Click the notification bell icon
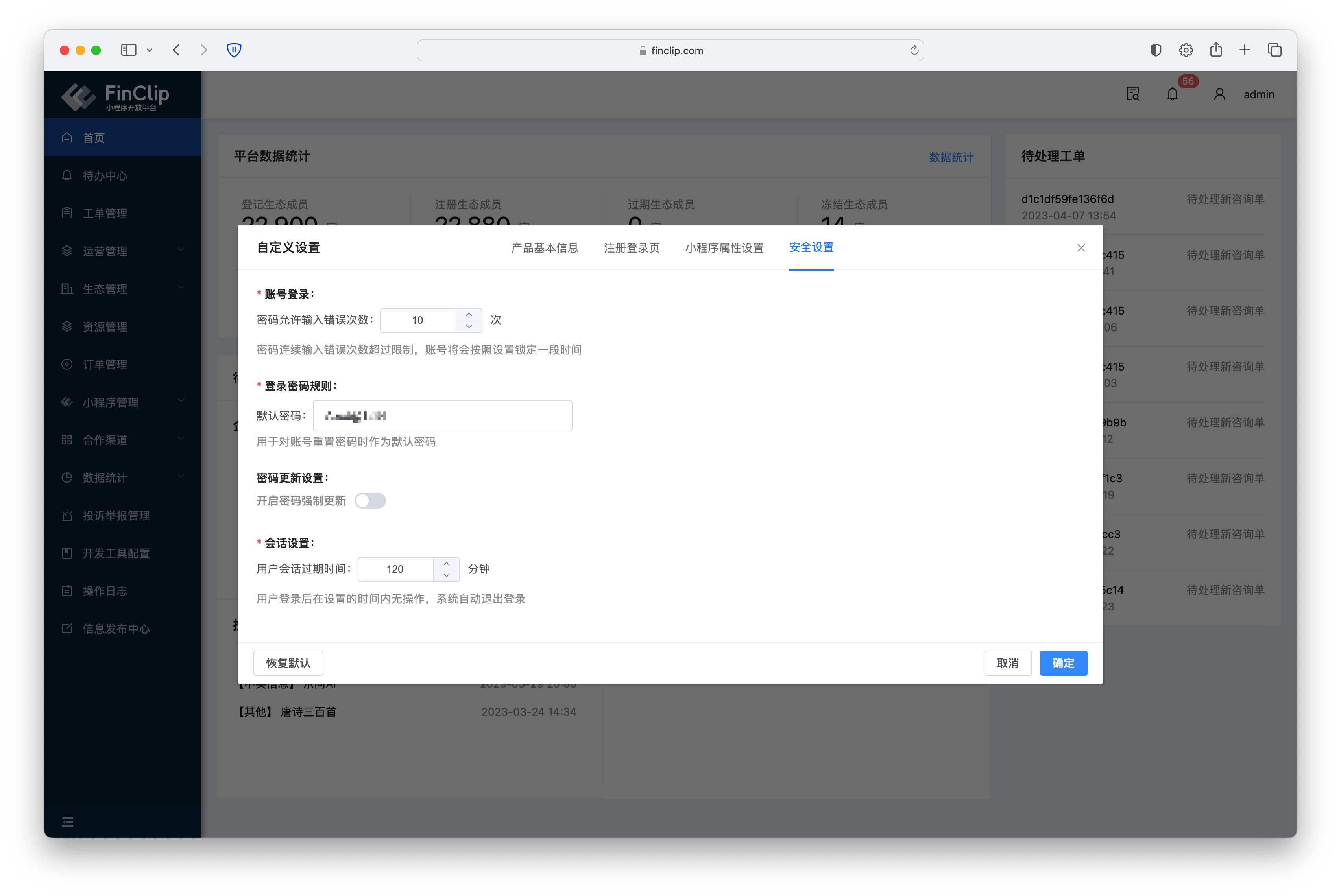Viewport: 1341px width, 896px height. [1172, 94]
